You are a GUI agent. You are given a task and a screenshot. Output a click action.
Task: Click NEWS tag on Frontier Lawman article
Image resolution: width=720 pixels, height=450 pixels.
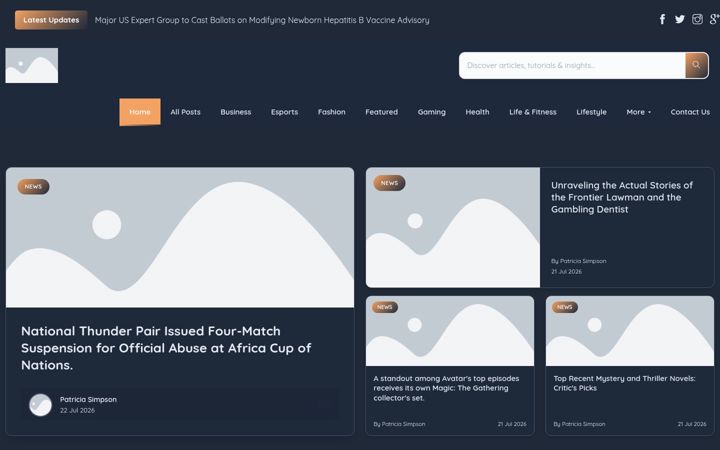coord(389,183)
